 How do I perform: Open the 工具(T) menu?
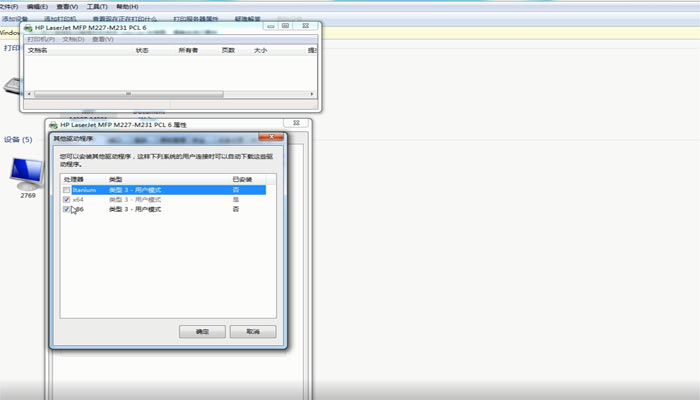(x=97, y=7)
